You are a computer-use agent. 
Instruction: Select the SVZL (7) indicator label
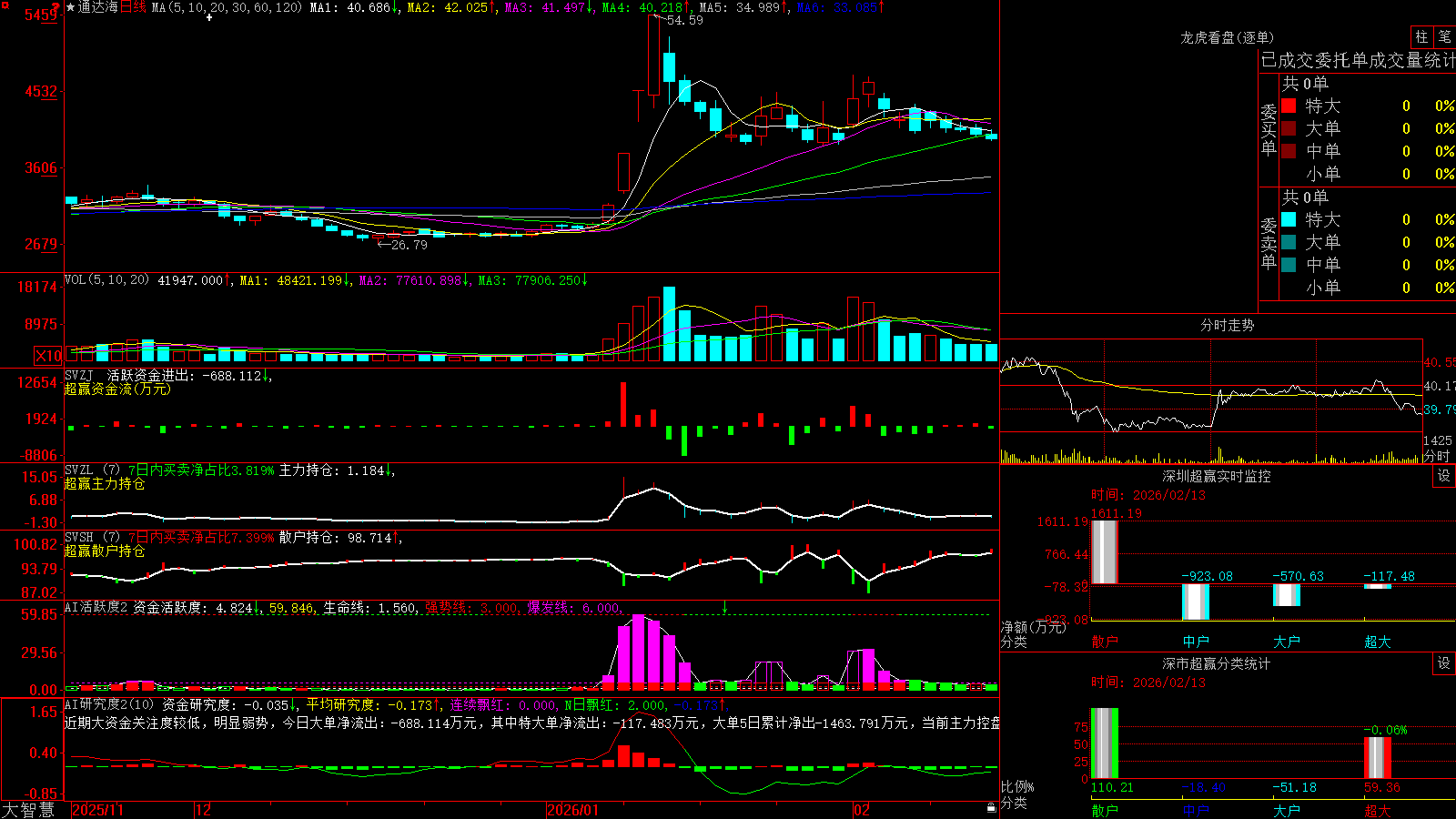pos(92,470)
